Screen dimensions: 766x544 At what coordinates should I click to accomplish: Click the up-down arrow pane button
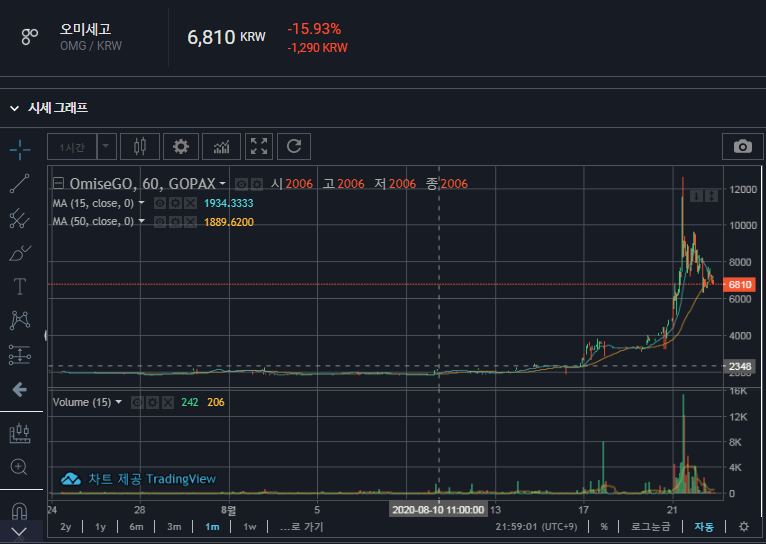[x=711, y=196]
